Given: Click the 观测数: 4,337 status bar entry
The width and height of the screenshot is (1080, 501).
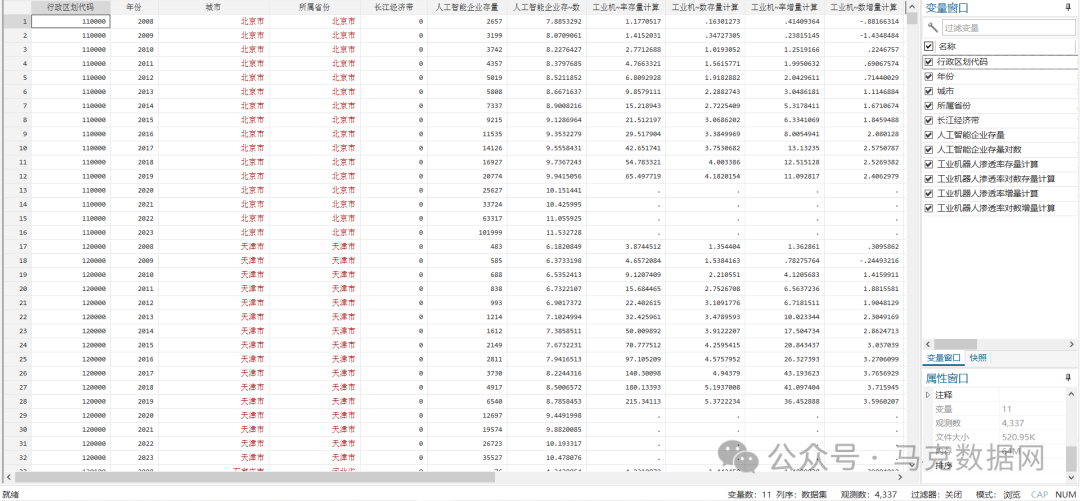Looking at the screenshot, I should tap(868, 494).
